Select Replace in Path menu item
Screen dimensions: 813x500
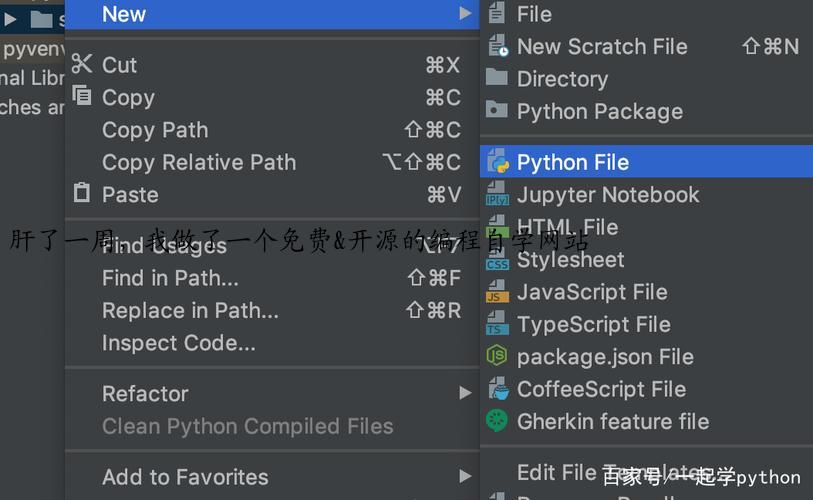pyautogui.click(x=190, y=310)
